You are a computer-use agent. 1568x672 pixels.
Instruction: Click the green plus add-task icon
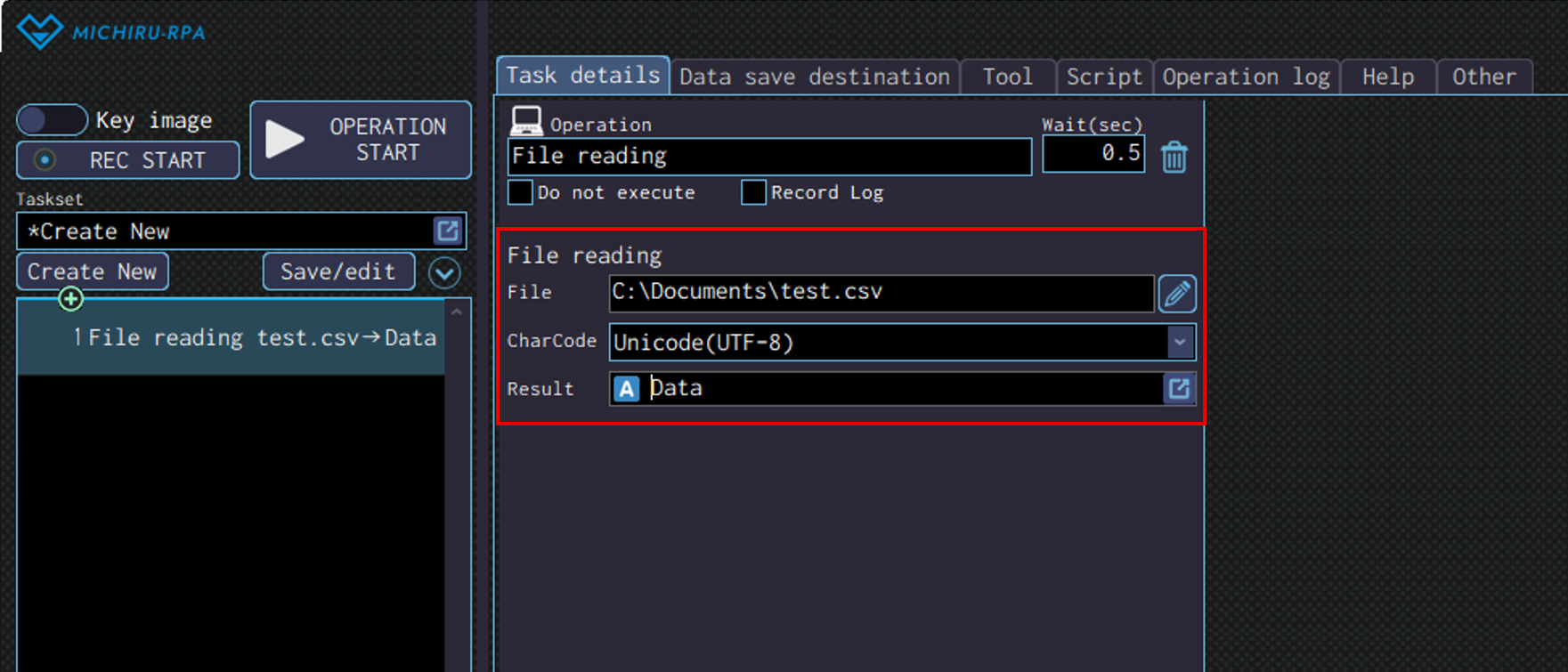point(71,299)
